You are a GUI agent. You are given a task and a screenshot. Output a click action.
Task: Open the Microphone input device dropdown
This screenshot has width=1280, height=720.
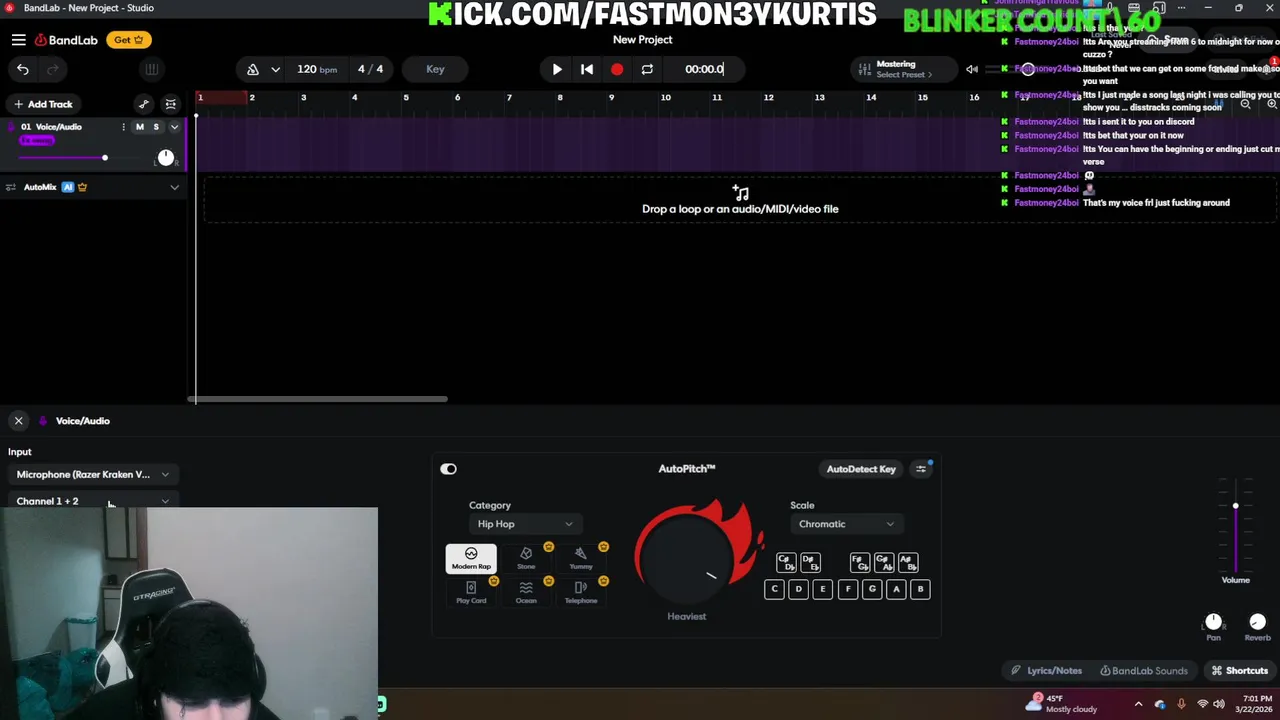click(93, 475)
